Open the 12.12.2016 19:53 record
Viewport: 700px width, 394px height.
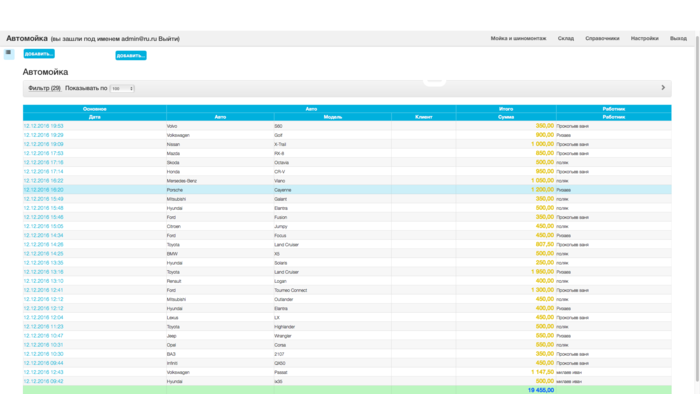coord(43,126)
